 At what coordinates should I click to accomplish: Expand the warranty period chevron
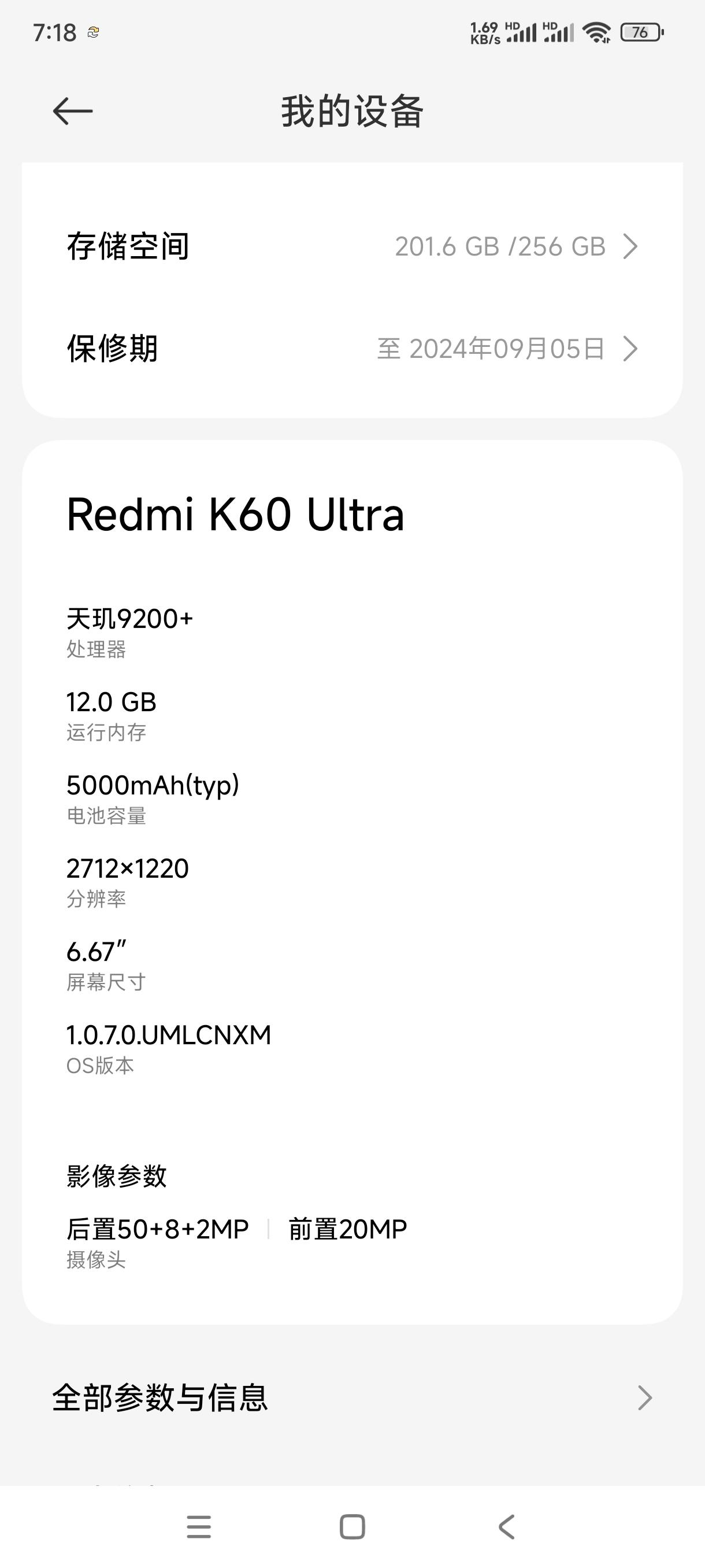[x=631, y=349]
